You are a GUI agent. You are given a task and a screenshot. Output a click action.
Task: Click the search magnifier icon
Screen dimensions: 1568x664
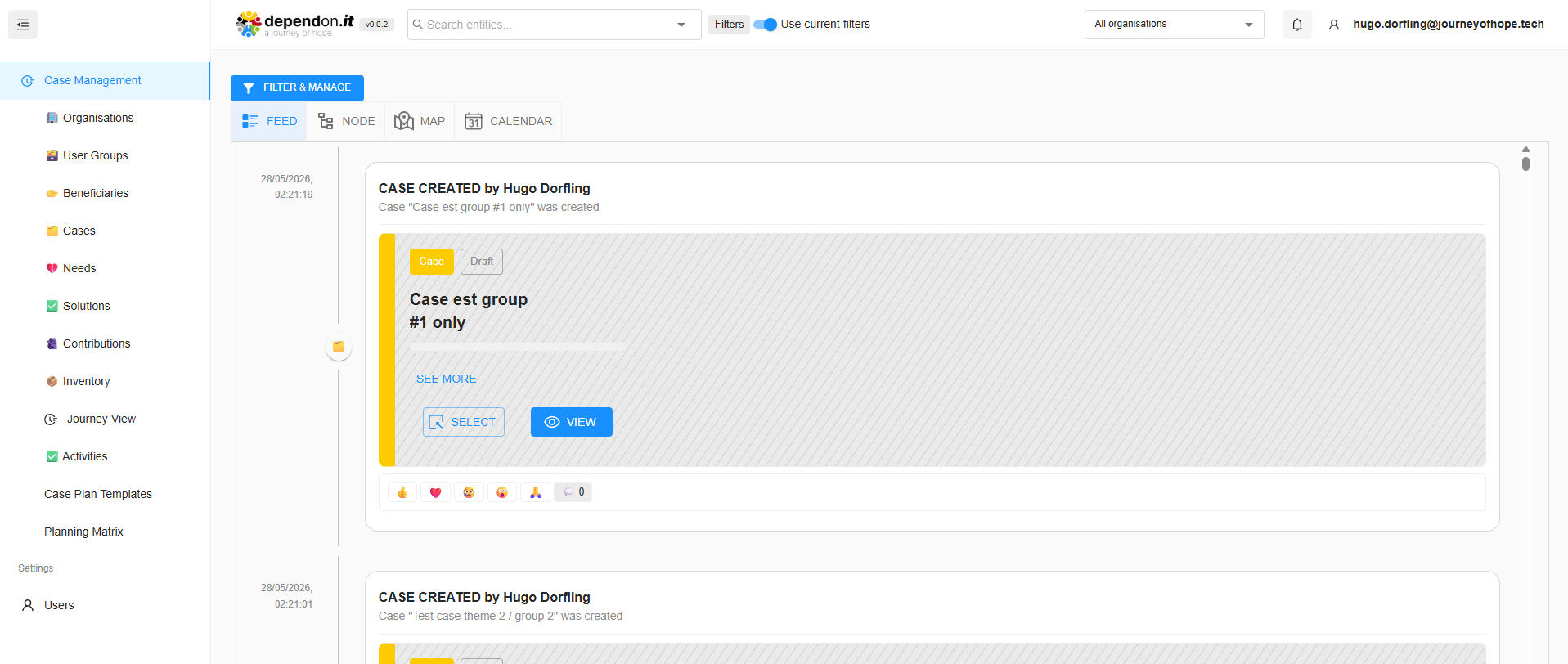tap(418, 25)
